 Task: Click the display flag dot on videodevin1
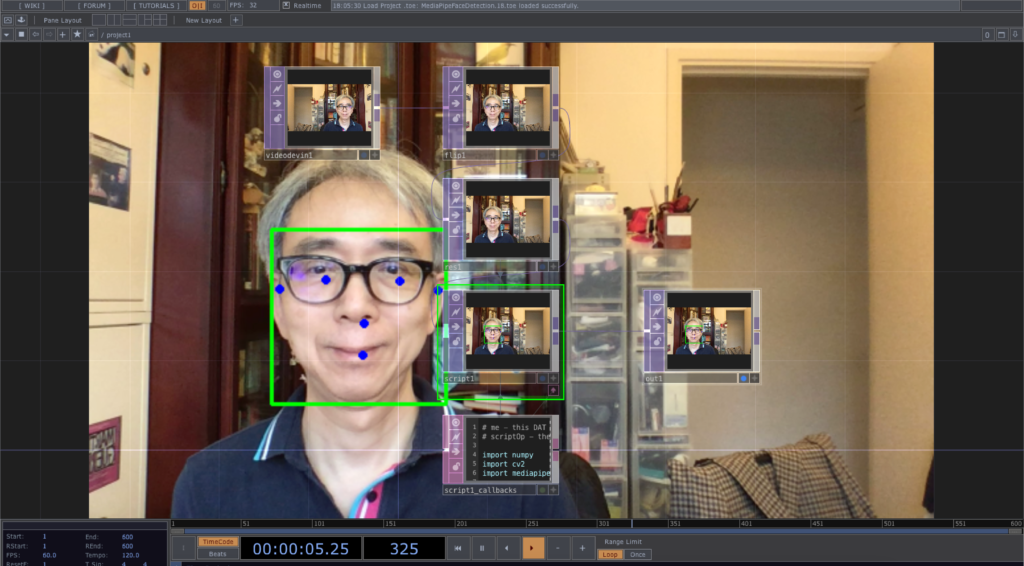(x=364, y=155)
